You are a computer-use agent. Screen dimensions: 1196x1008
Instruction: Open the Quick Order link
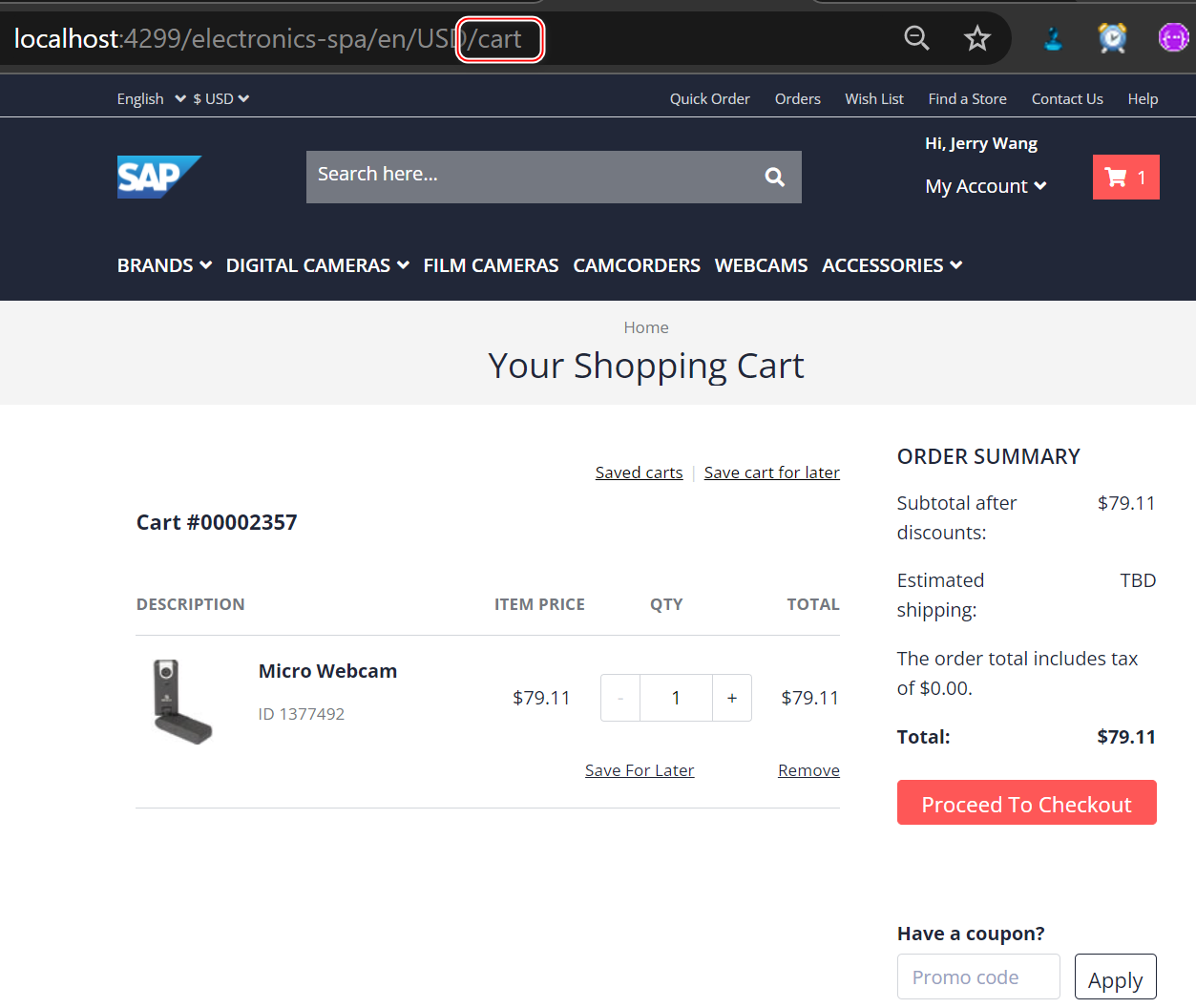[x=709, y=98]
